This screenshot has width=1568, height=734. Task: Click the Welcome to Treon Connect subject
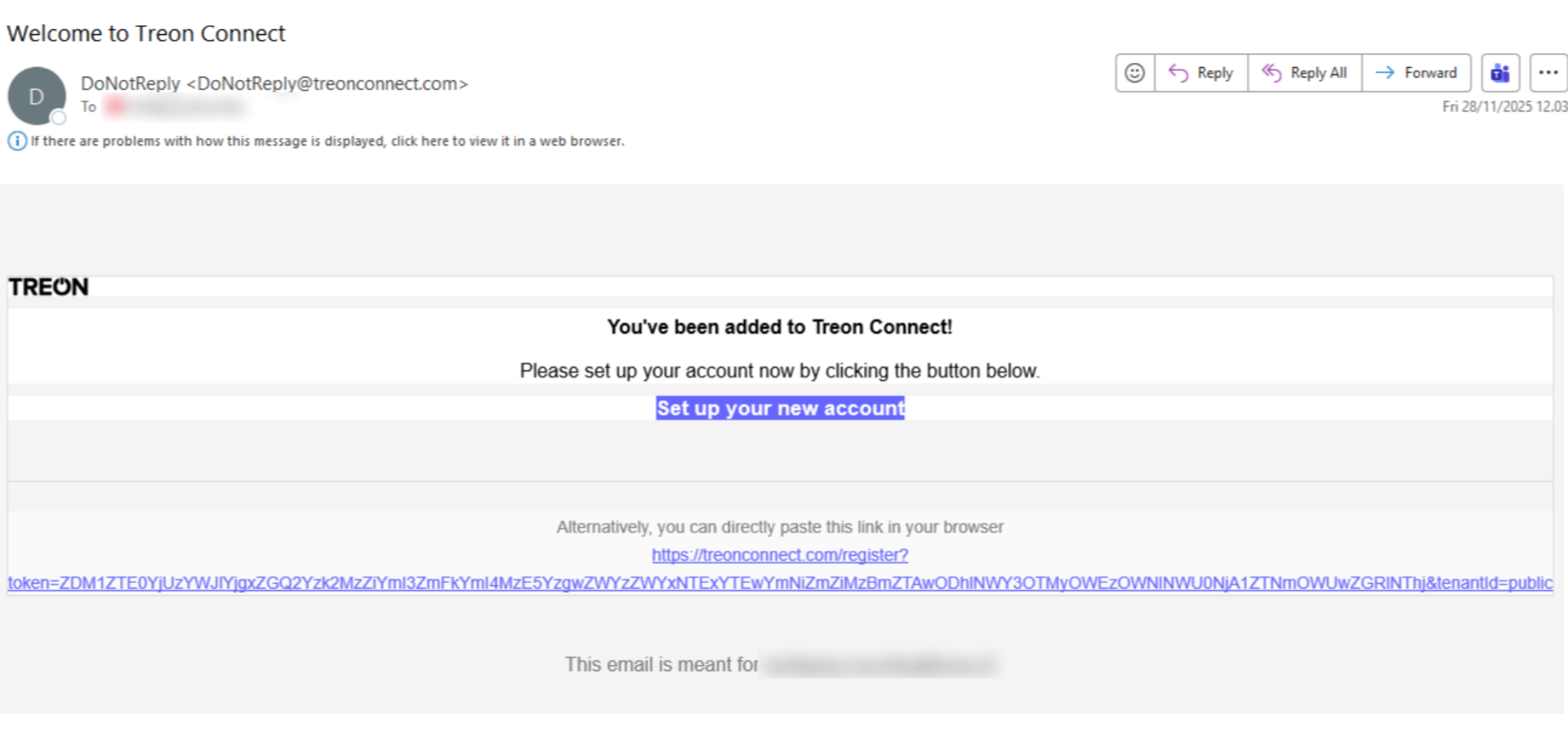[146, 33]
